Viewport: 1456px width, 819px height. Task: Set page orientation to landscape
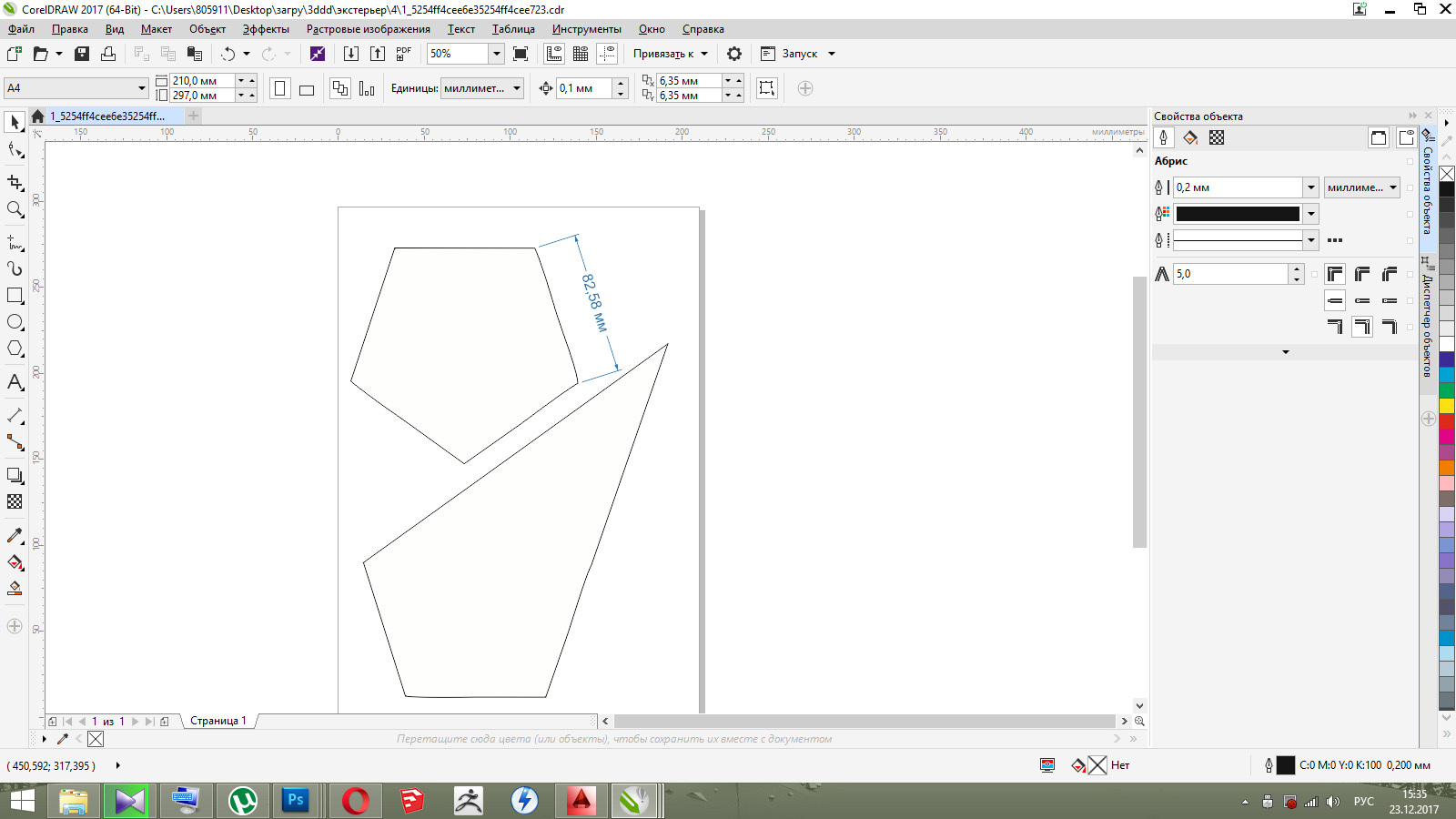point(307,88)
